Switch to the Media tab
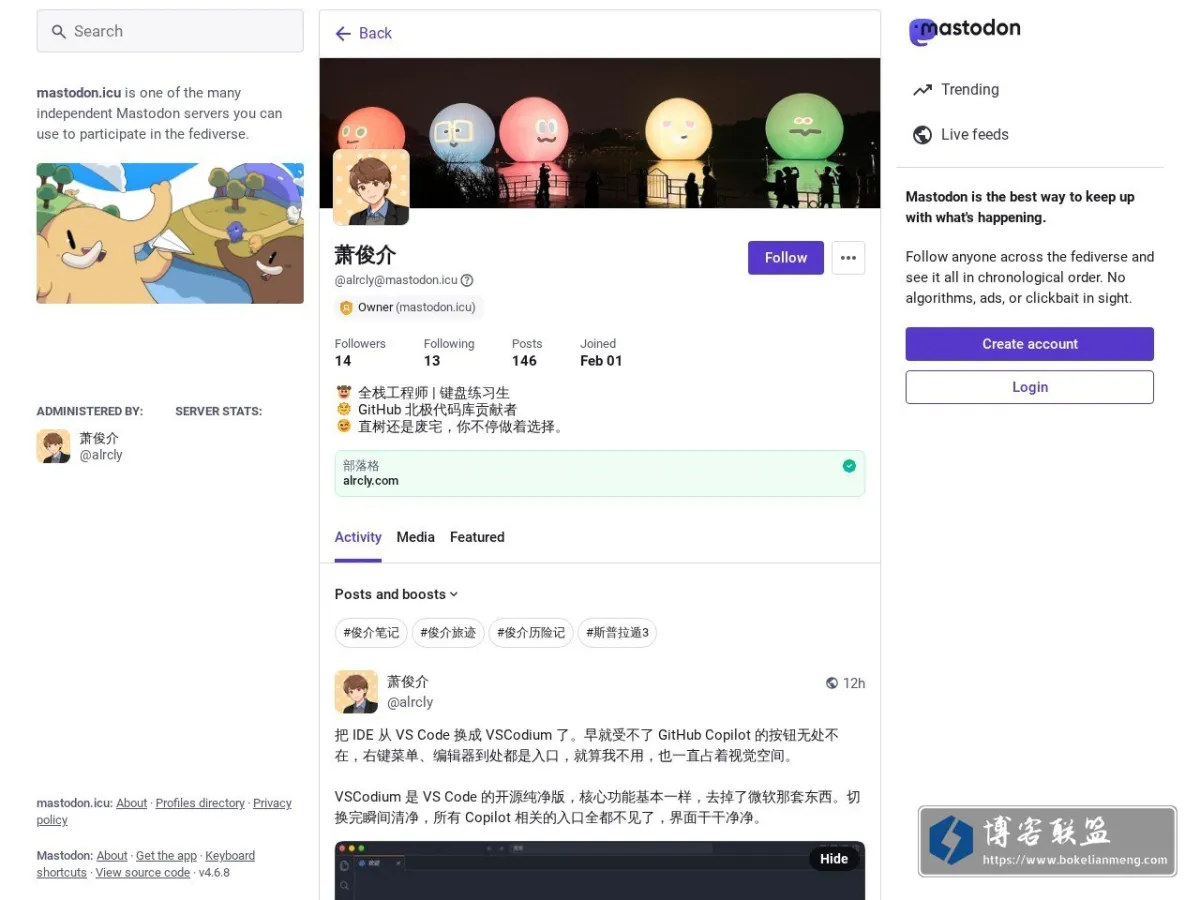The width and height of the screenshot is (1200, 900). (x=415, y=537)
